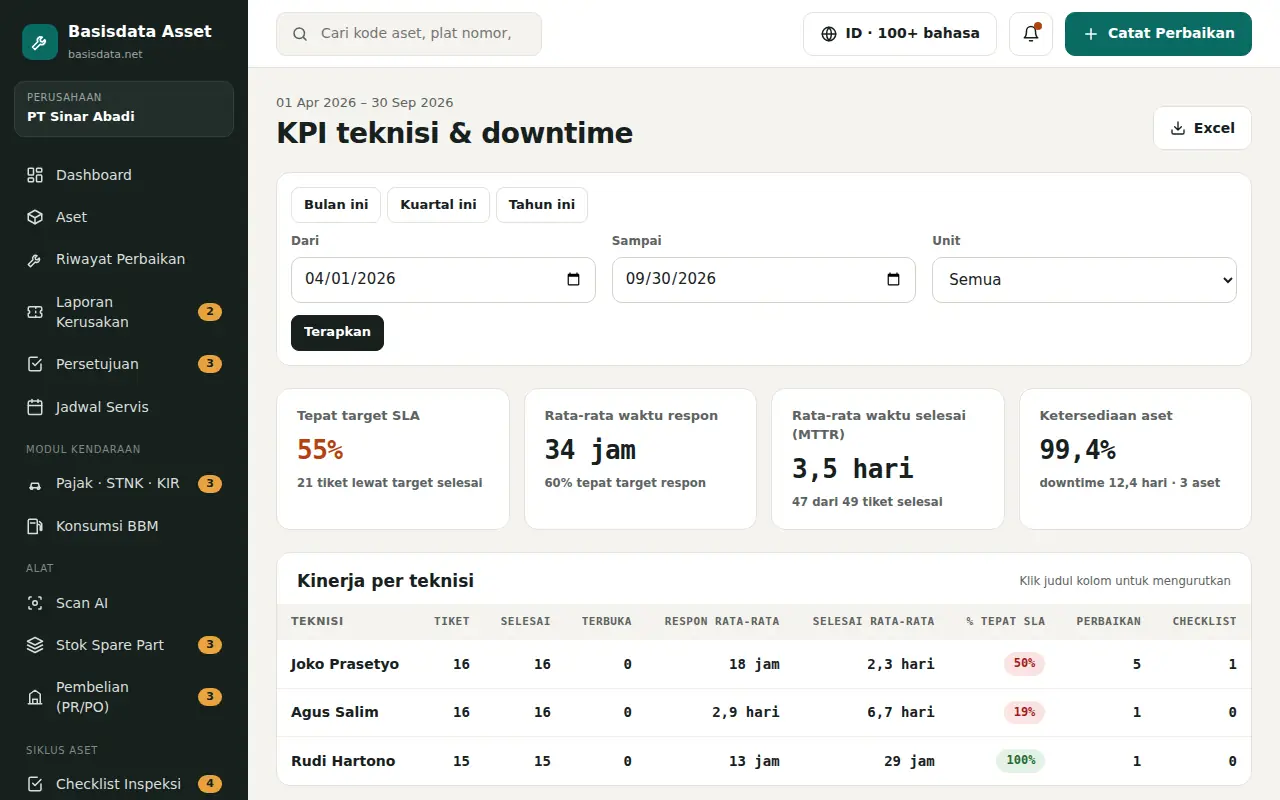Click the Dari date field 04/01/2026

(443, 280)
